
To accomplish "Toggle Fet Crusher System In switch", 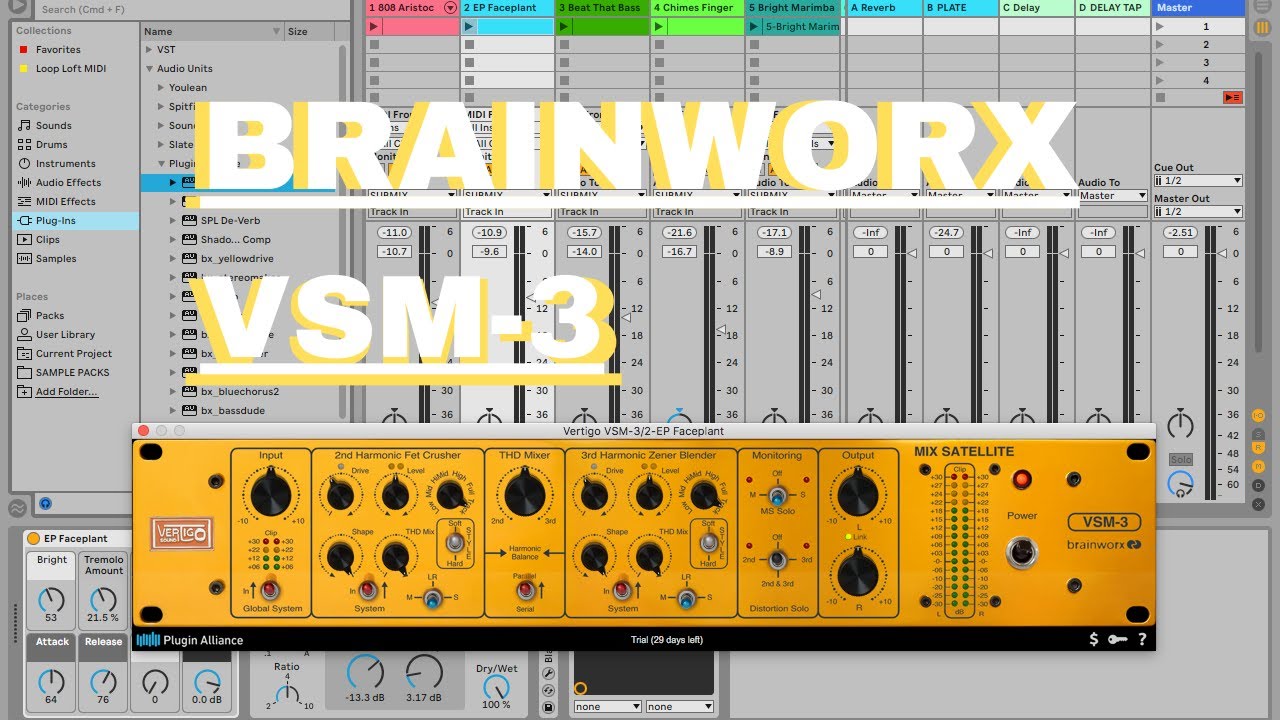I will point(368,590).
